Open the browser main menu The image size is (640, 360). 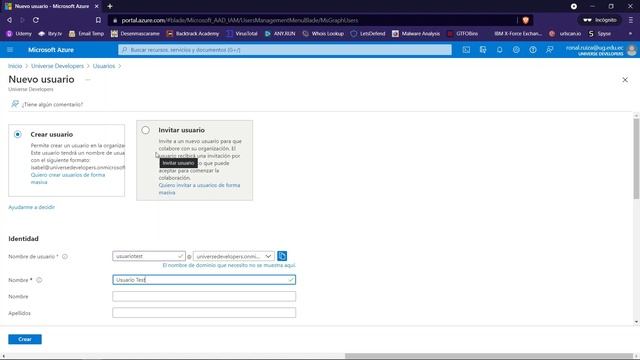631,20
